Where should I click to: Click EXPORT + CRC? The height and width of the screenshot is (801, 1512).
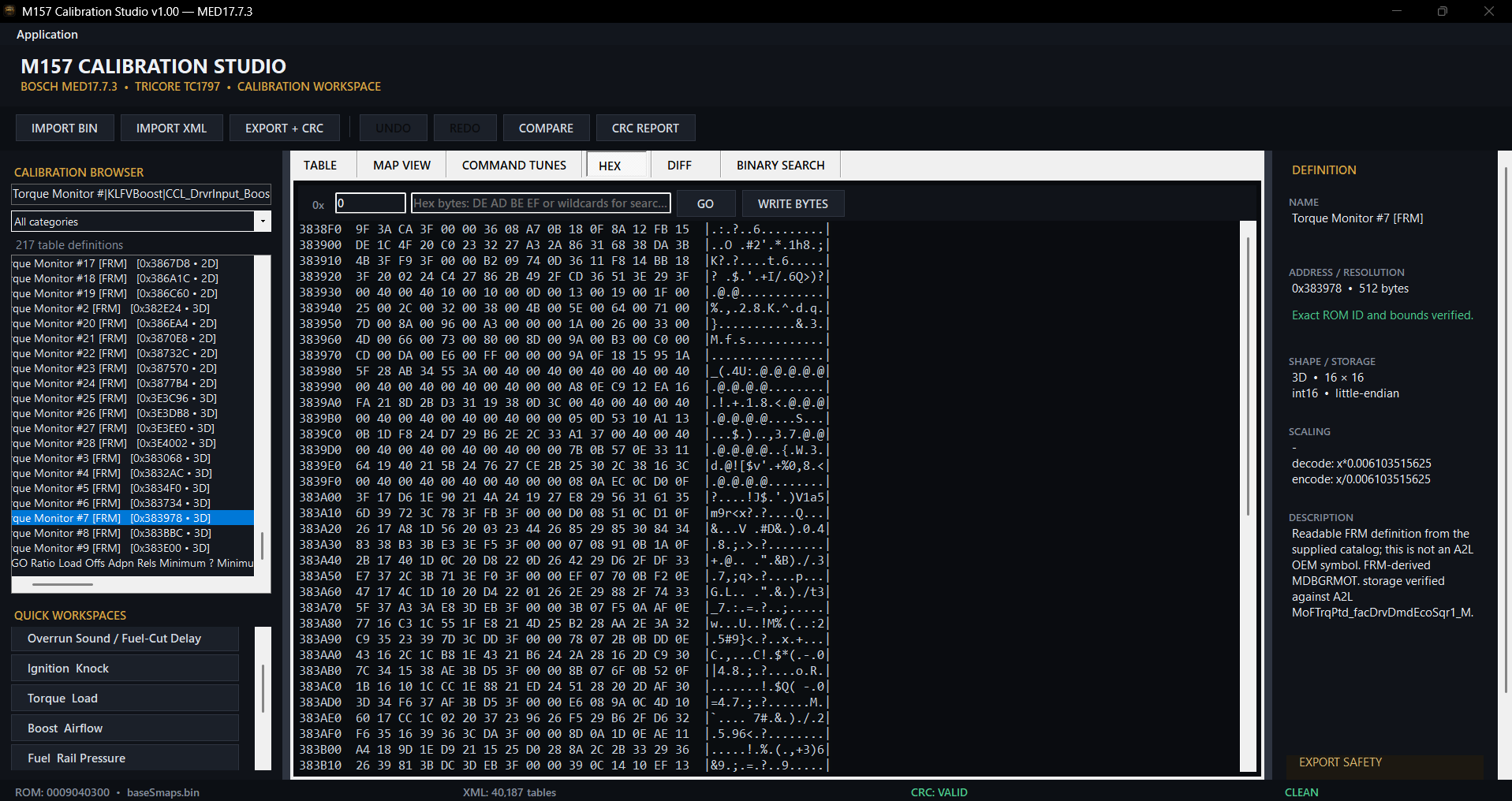tap(284, 128)
